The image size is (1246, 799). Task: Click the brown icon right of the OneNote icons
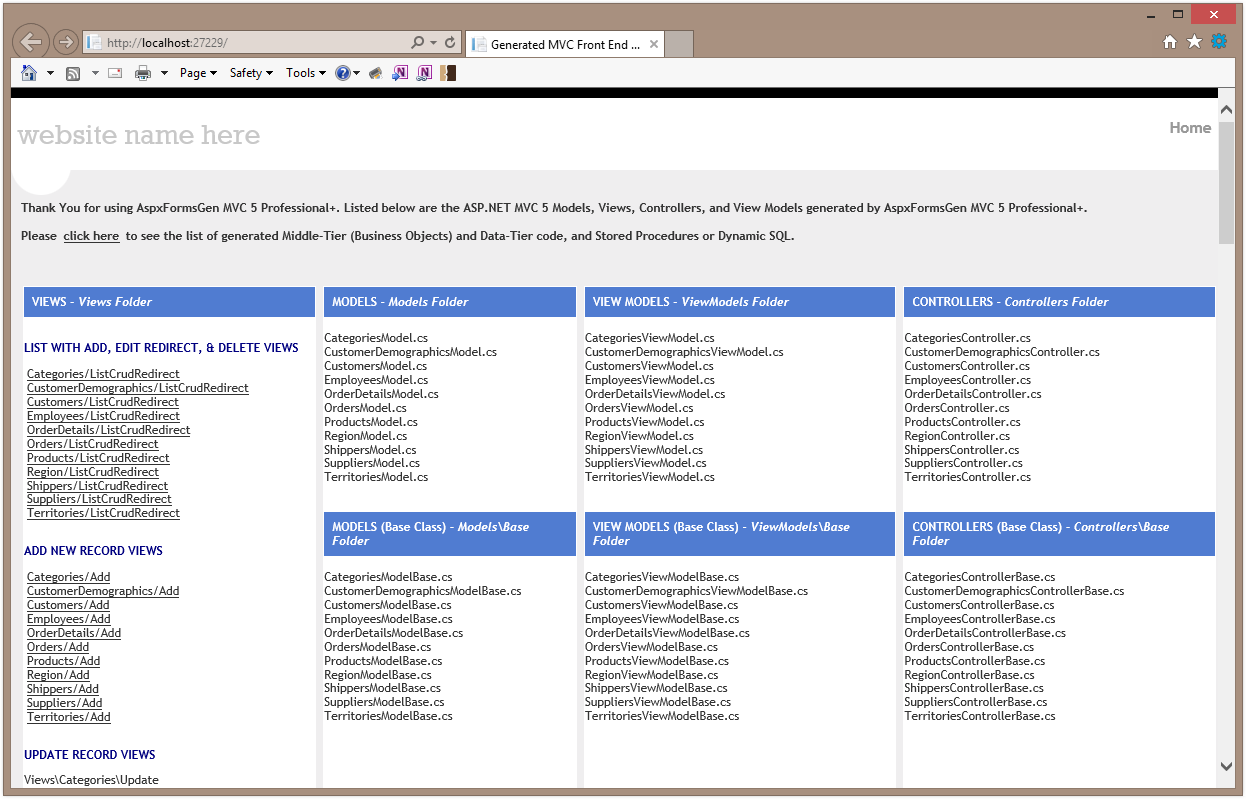(448, 73)
